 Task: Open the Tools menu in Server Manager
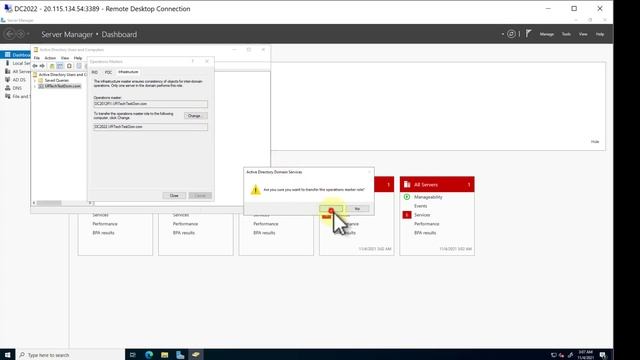[x=566, y=34]
